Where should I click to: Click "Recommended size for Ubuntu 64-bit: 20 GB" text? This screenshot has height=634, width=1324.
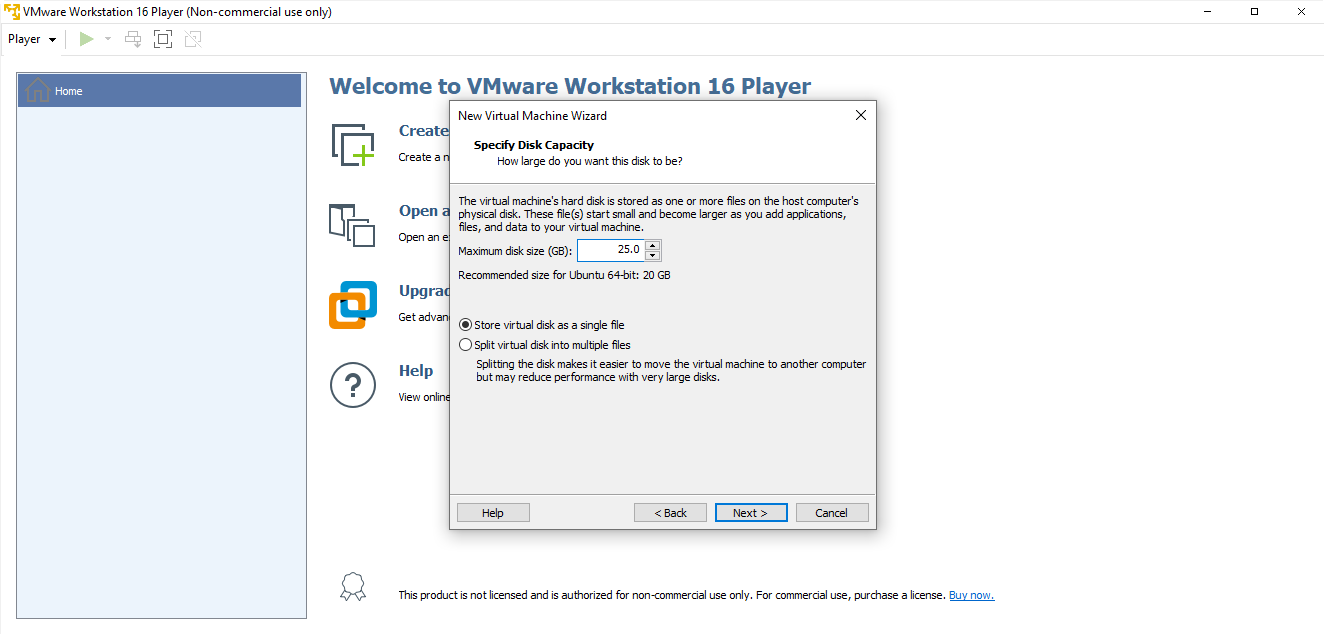point(564,275)
